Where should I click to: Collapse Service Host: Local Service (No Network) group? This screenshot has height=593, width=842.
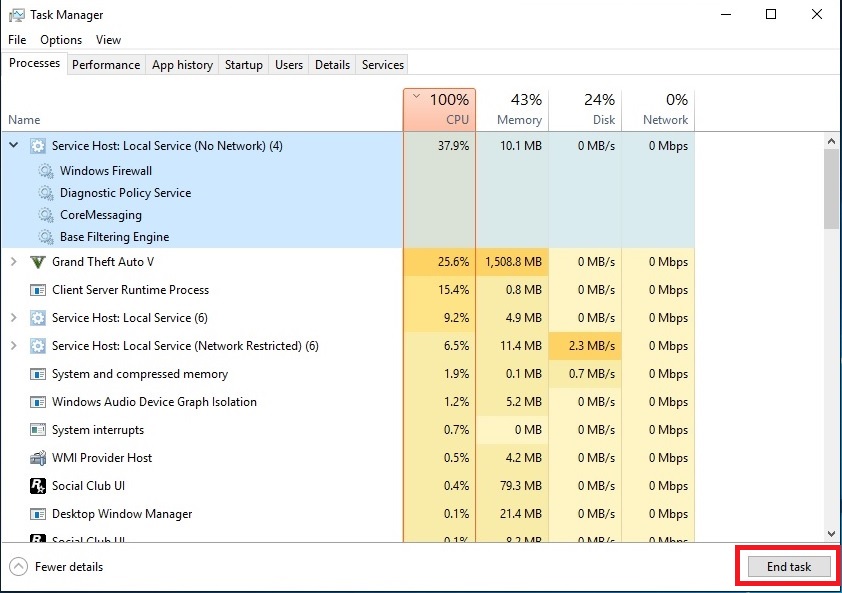tap(14, 145)
